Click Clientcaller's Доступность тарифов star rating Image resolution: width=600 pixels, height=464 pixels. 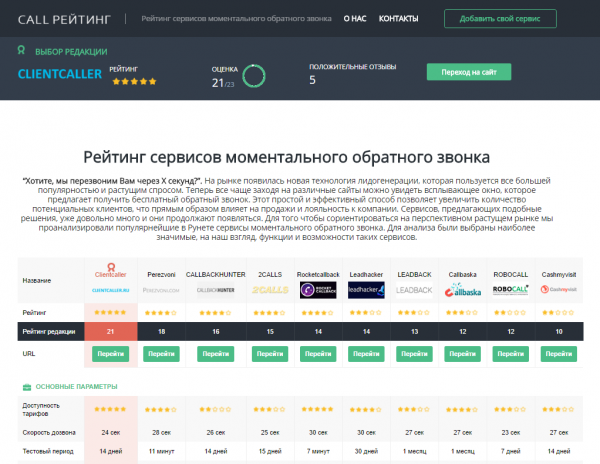pos(110,409)
